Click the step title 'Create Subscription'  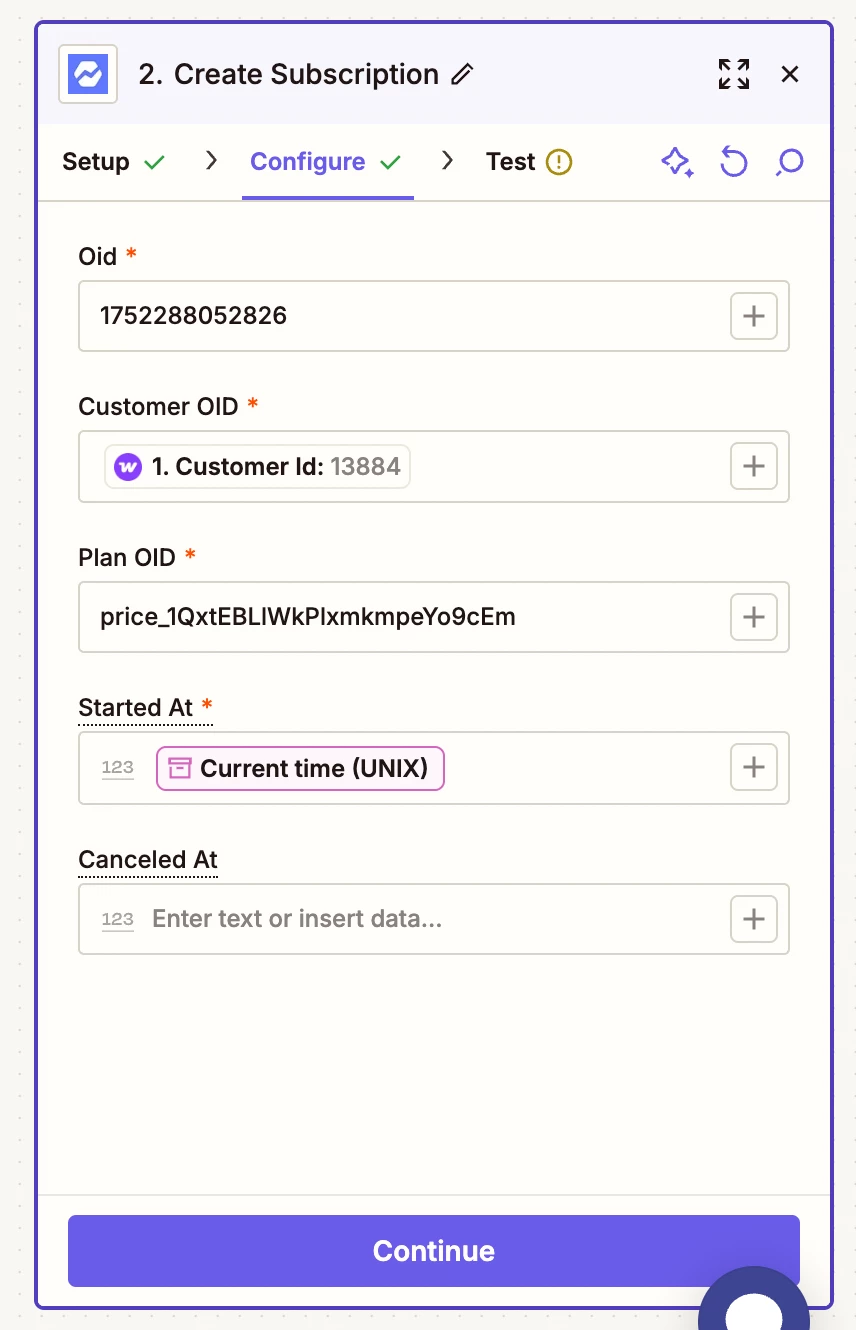(306, 75)
